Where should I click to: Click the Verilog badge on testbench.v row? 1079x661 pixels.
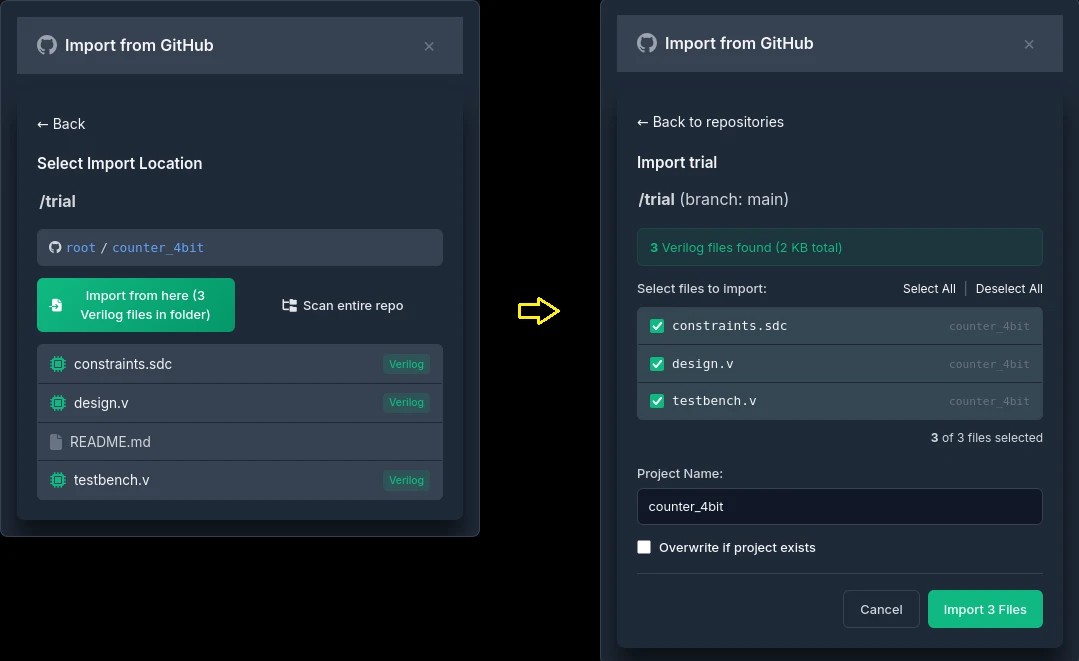point(406,480)
